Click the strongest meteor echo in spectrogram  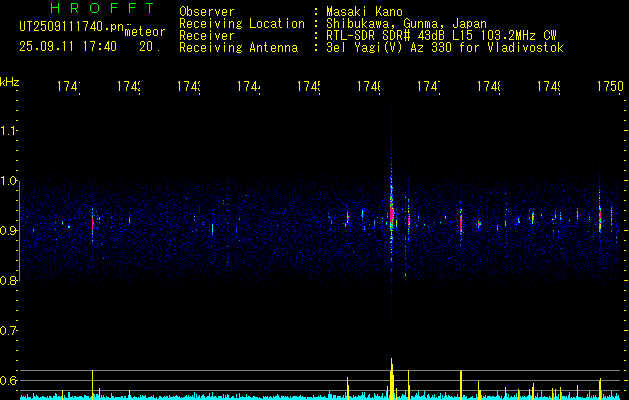(392, 213)
